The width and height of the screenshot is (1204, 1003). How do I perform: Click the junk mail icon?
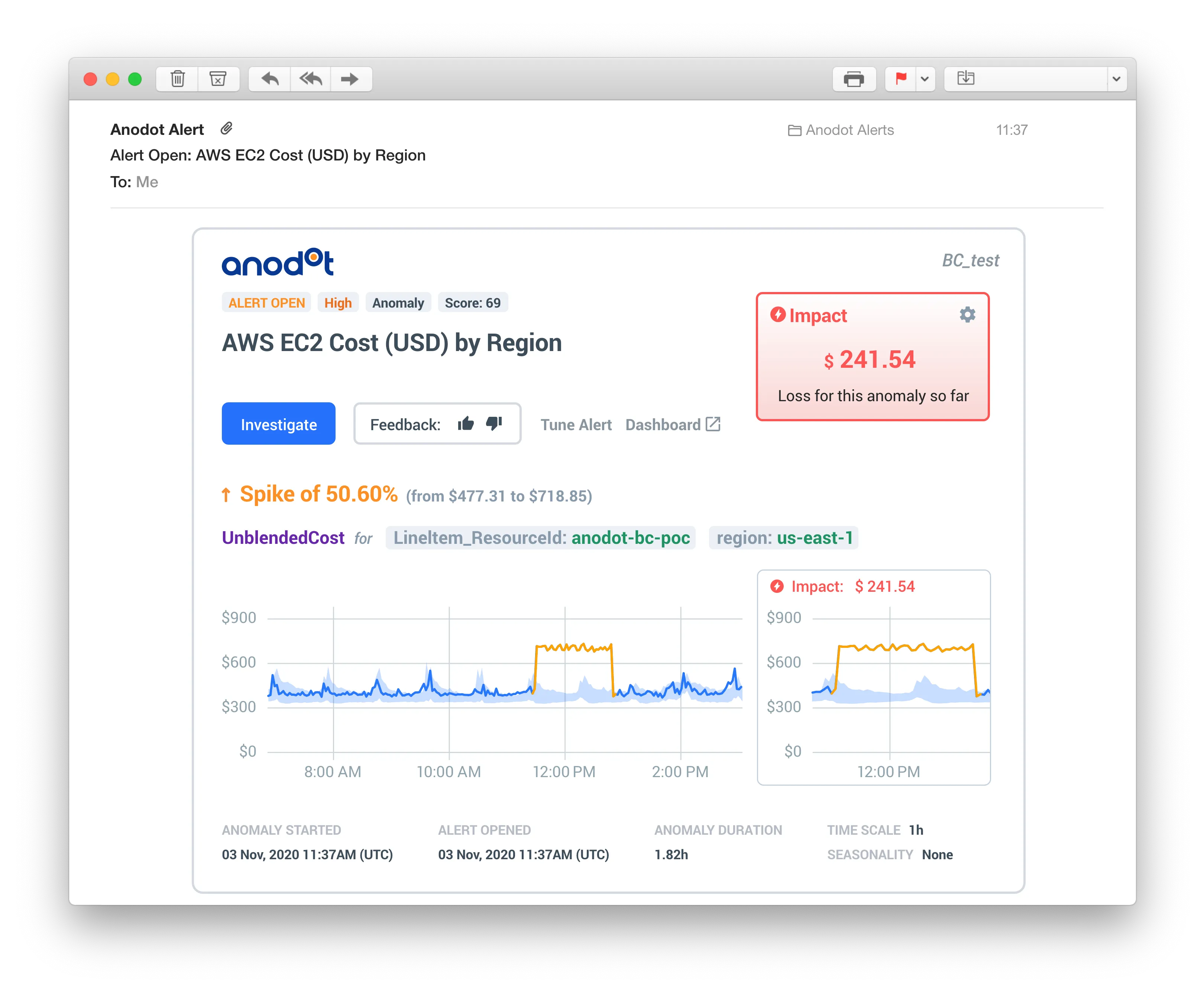tap(218, 78)
